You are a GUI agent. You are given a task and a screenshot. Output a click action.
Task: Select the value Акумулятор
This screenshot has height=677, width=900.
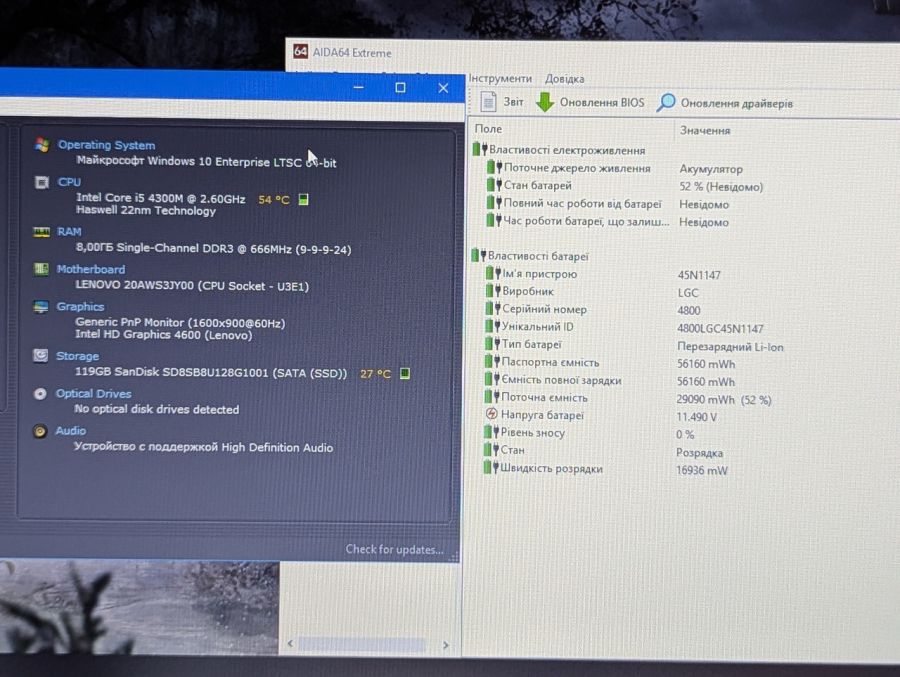click(x=711, y=169)
